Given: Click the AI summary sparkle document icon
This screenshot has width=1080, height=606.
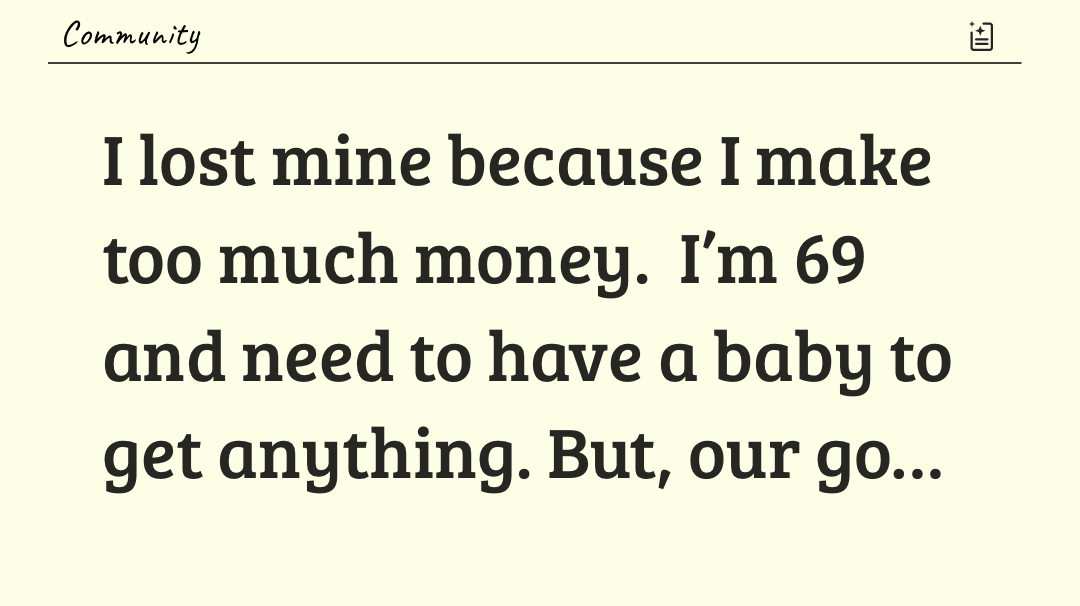Looking at the screenshot, I should [981, 36].
